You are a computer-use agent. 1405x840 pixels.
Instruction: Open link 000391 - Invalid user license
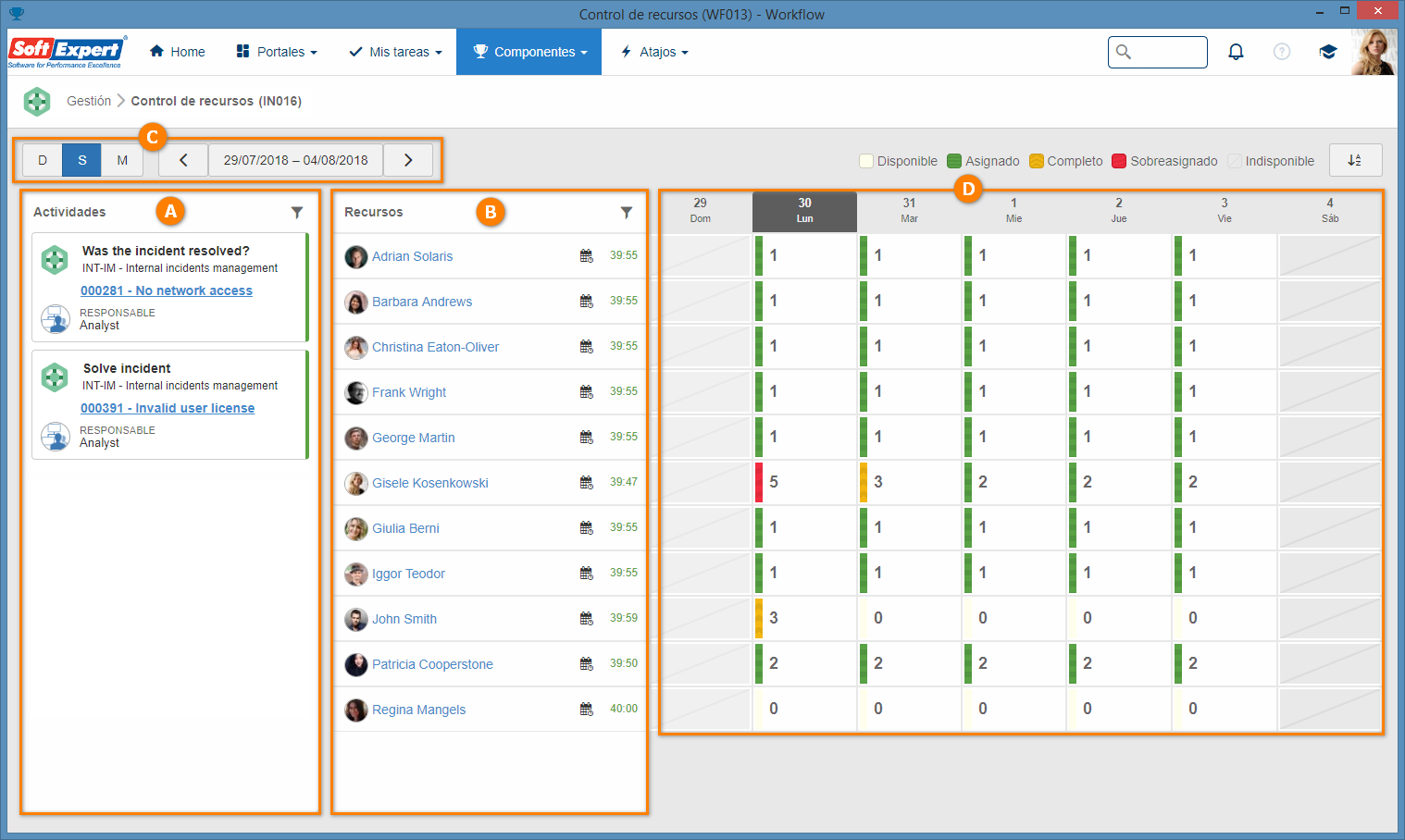point(168,408)
